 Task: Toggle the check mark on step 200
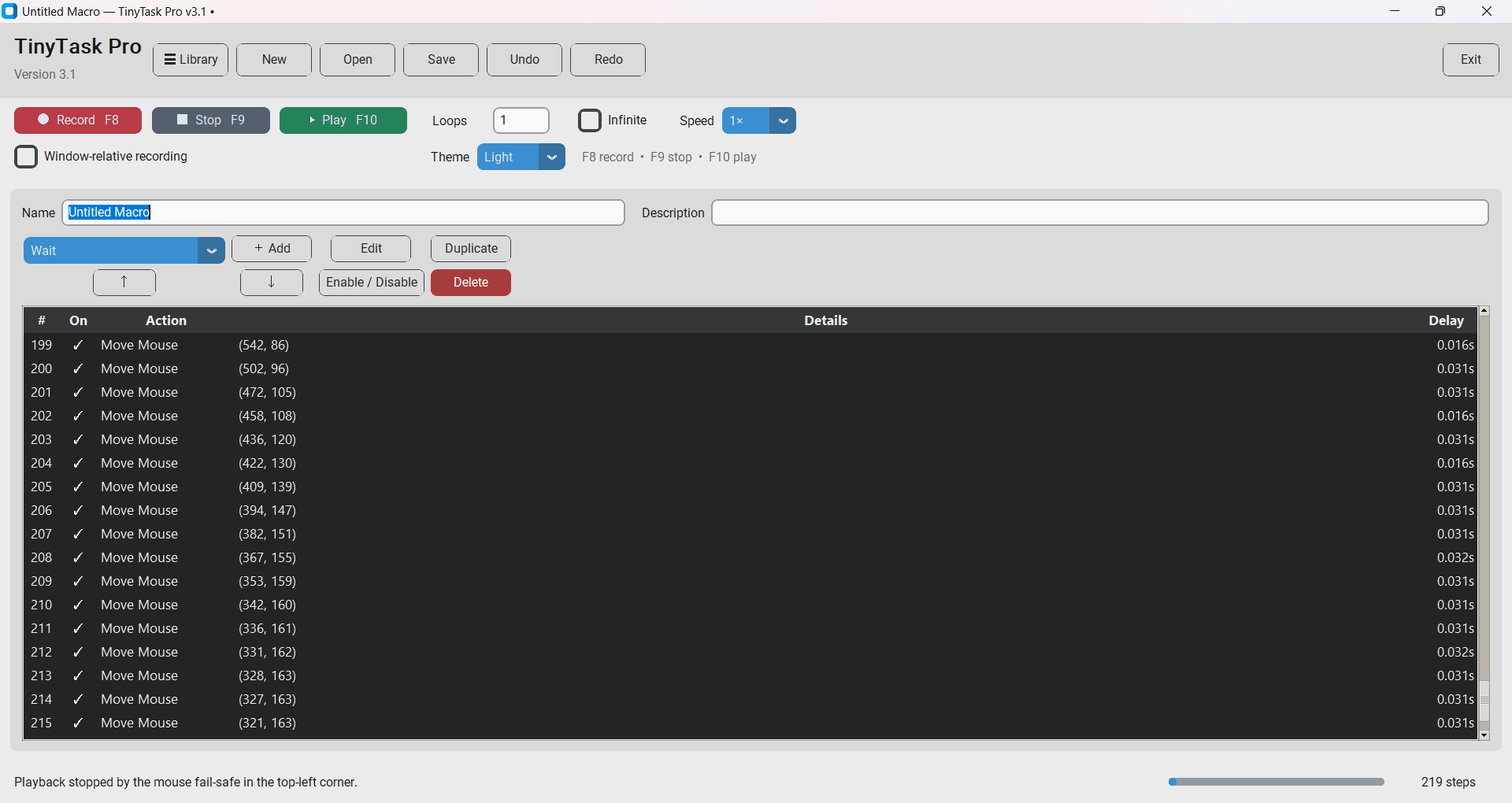coord(78,368)
